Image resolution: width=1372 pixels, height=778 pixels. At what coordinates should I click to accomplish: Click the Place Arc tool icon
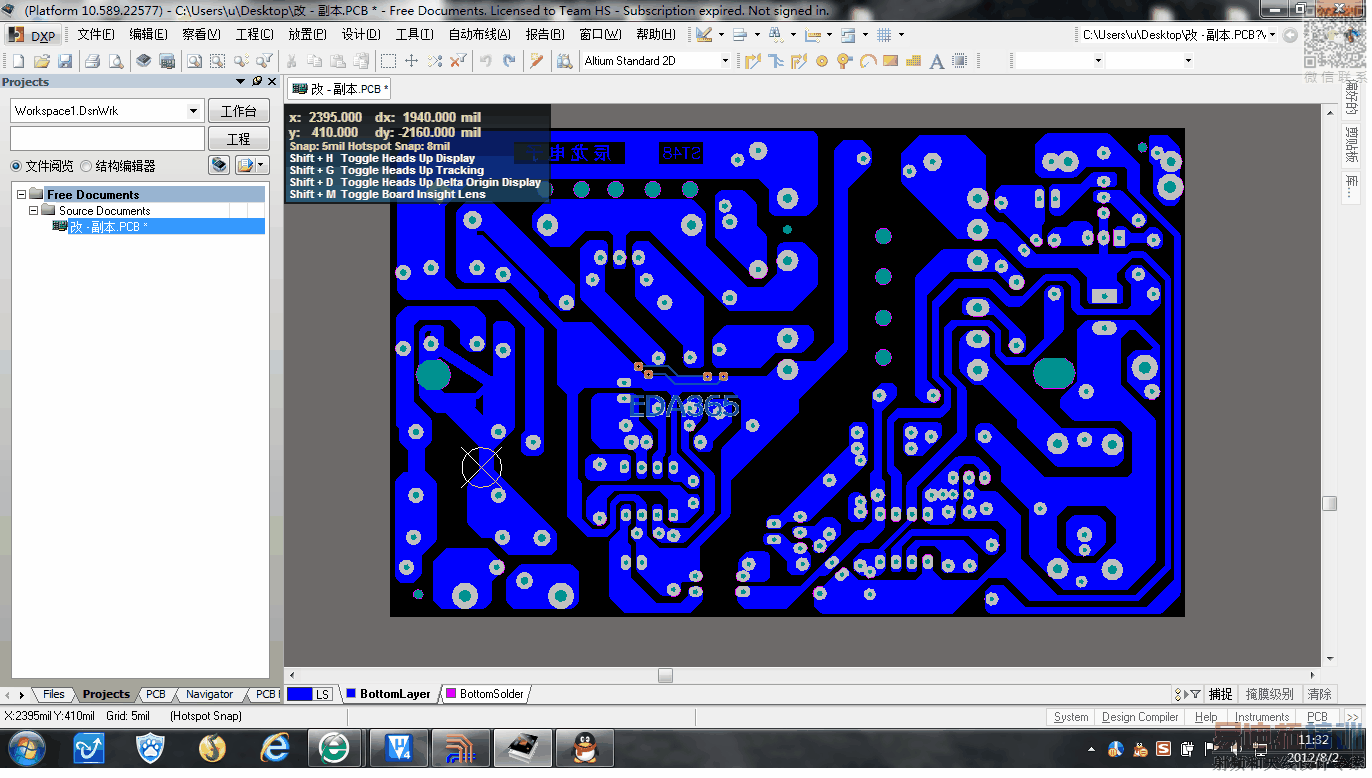point(867,61)
